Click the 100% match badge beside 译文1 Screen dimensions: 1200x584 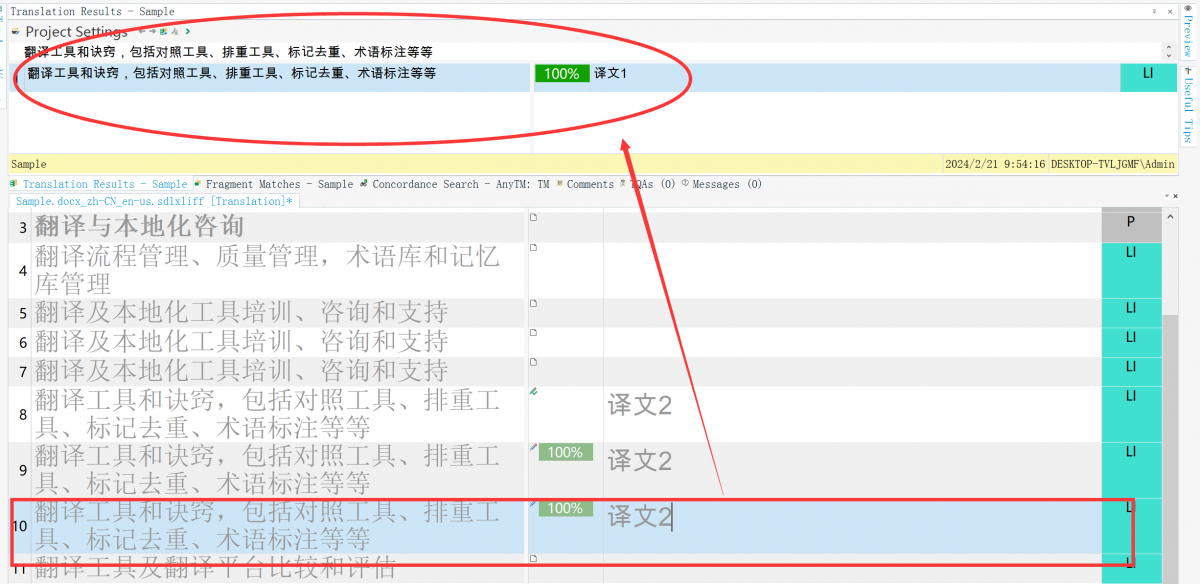[562, 74]
